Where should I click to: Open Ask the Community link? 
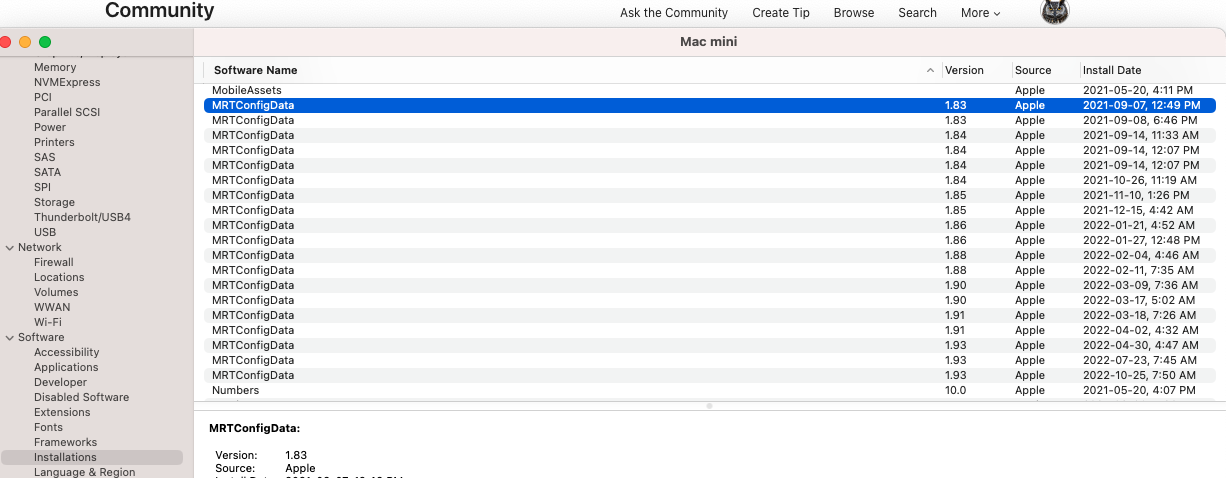click(x=674, y=13)
